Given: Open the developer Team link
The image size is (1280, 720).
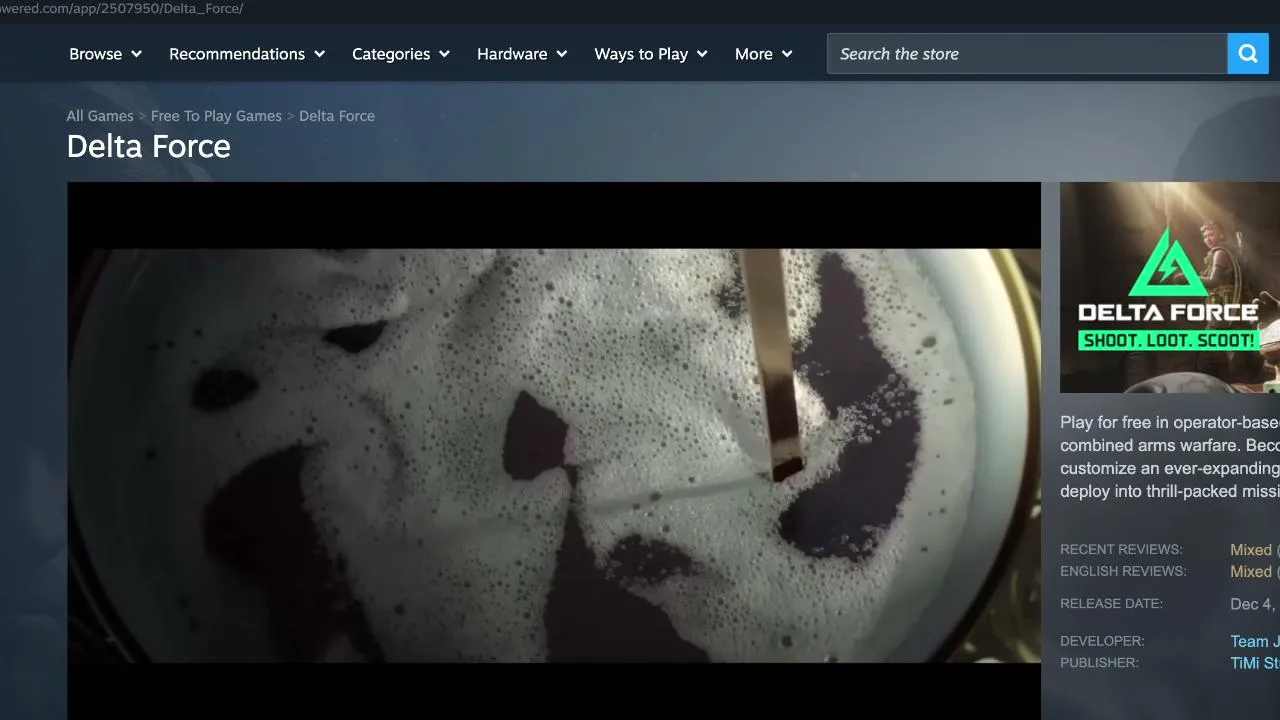Looking at the screenshot, I should [1254, 642].
